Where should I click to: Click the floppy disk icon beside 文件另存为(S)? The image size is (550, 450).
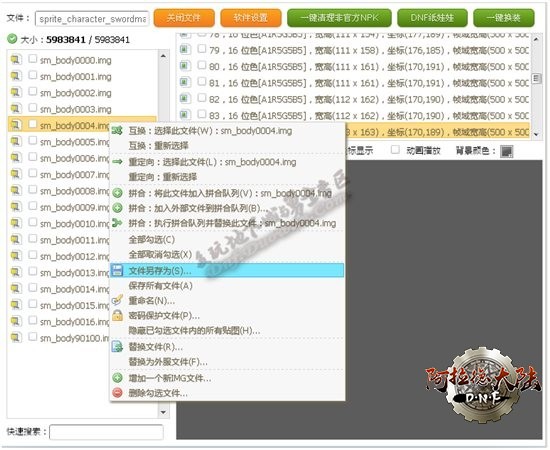(x=117, y=270)
